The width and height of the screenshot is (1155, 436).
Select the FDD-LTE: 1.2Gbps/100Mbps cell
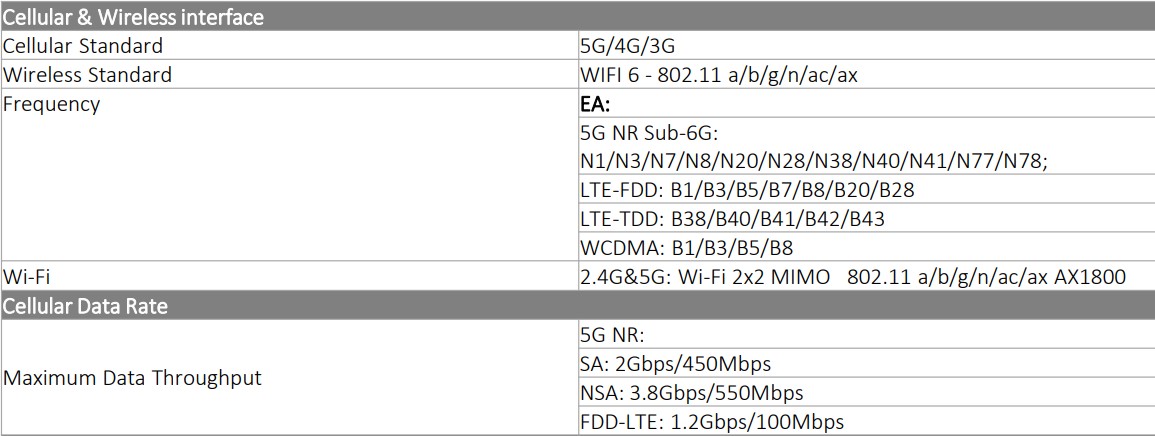pos(712,422)
